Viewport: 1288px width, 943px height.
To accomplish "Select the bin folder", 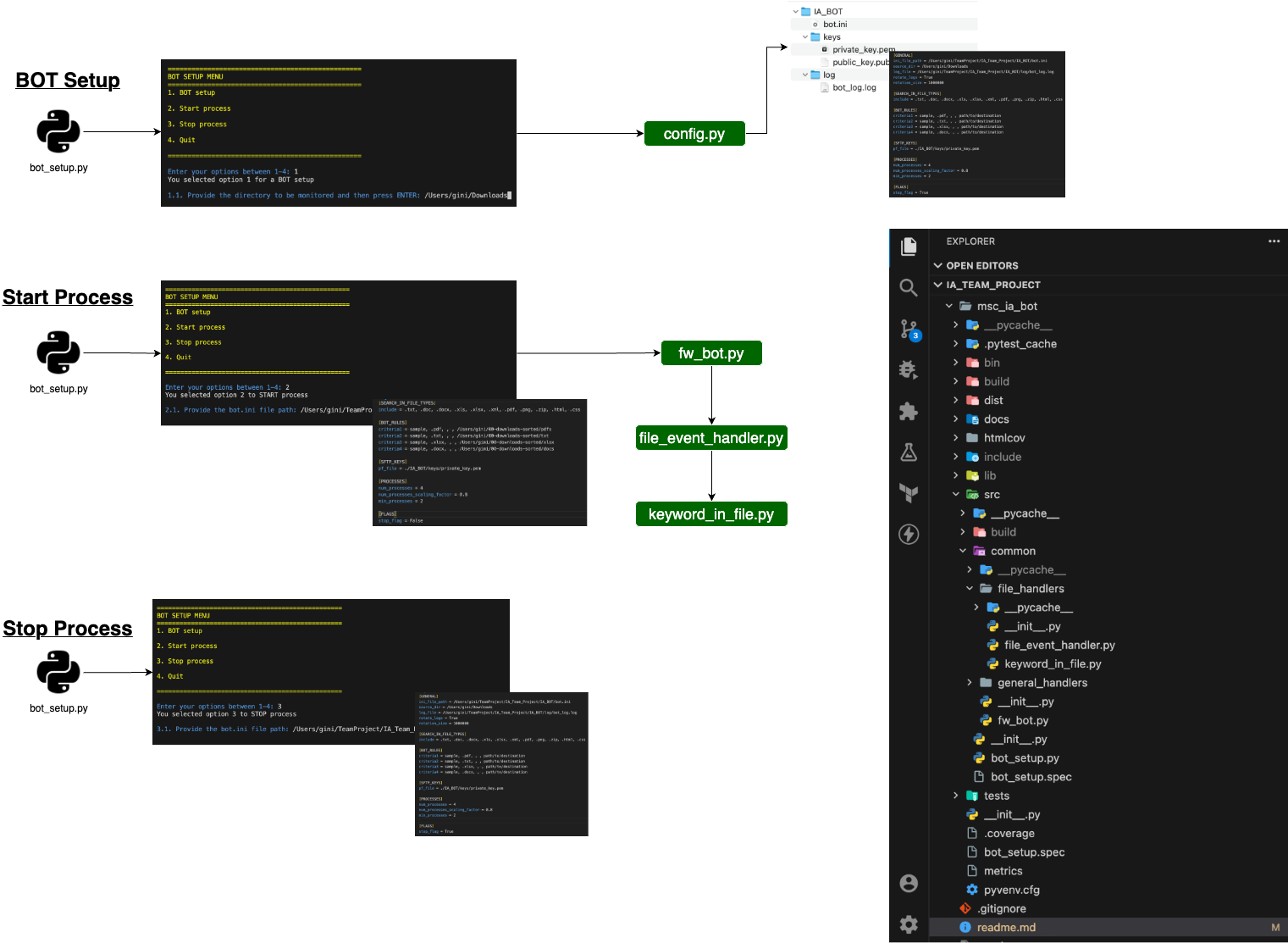I will [x=992, y=363].
